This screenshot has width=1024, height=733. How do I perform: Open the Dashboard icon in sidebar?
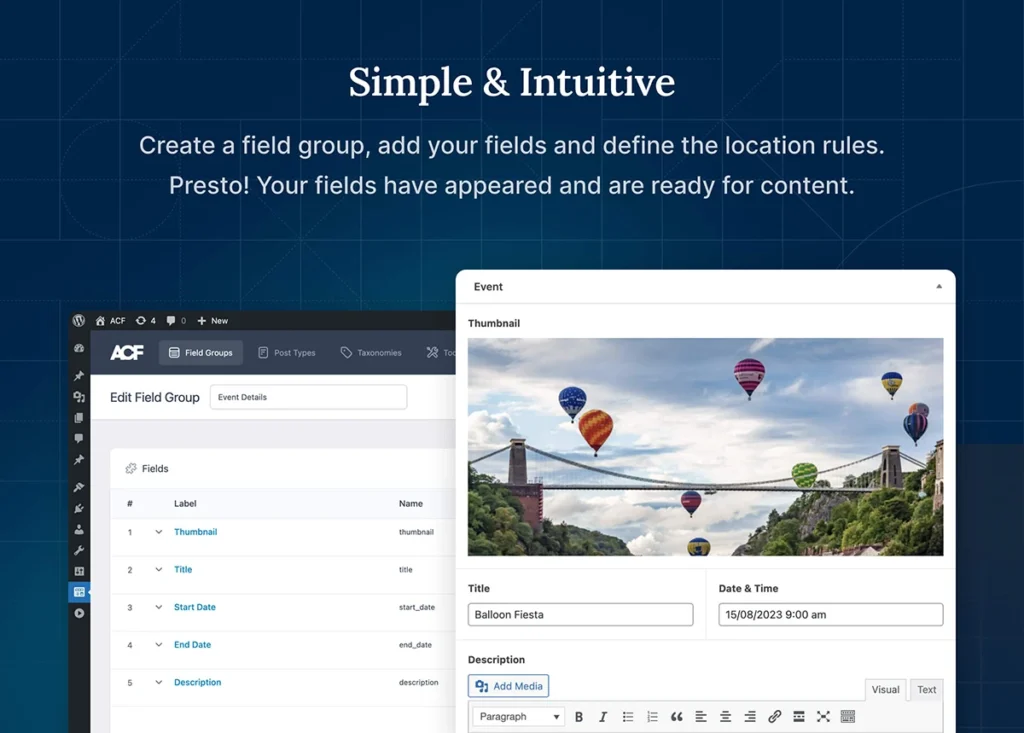[79, 348]
